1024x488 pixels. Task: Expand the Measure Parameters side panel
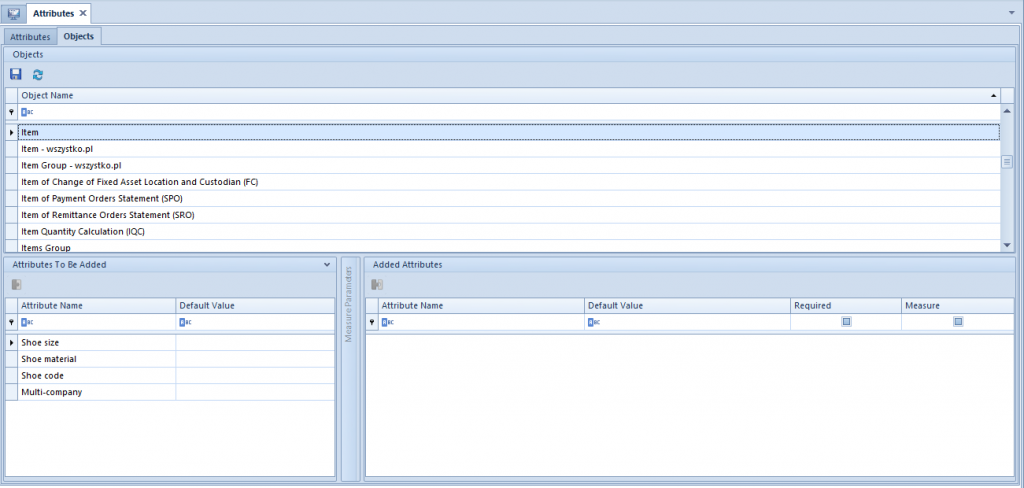(x=349, y=370)
